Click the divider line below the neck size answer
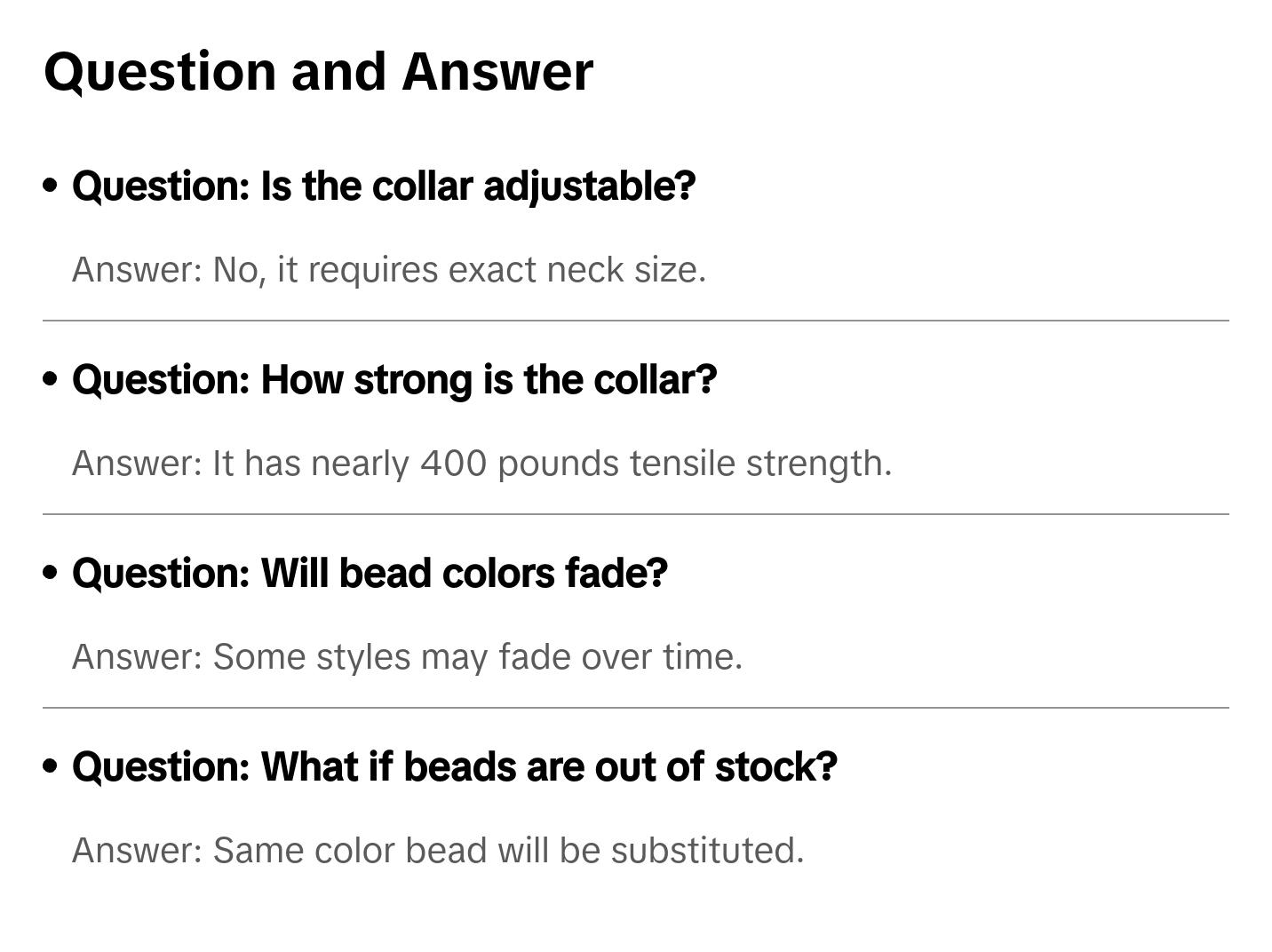The width and height of the screenshot is (1272, 952). click(636, 321)
